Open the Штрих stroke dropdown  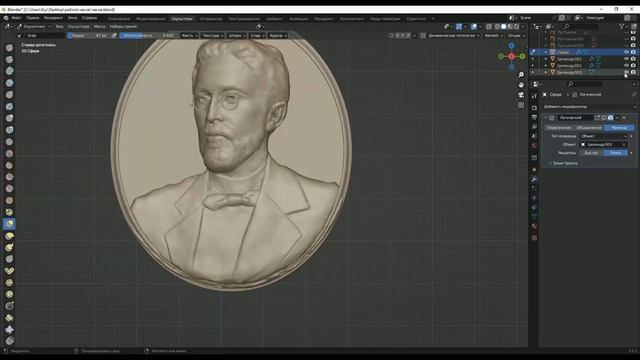(x=236, y=36)
